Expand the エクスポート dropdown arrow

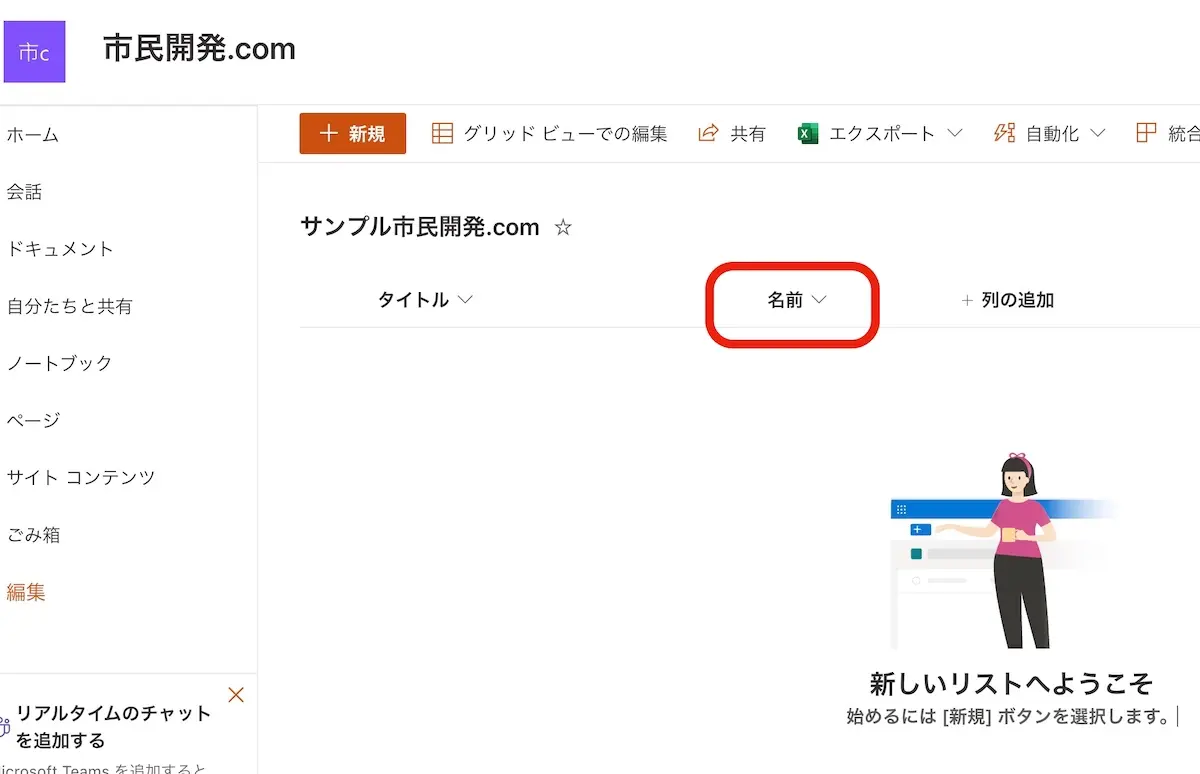pos(954,133)
